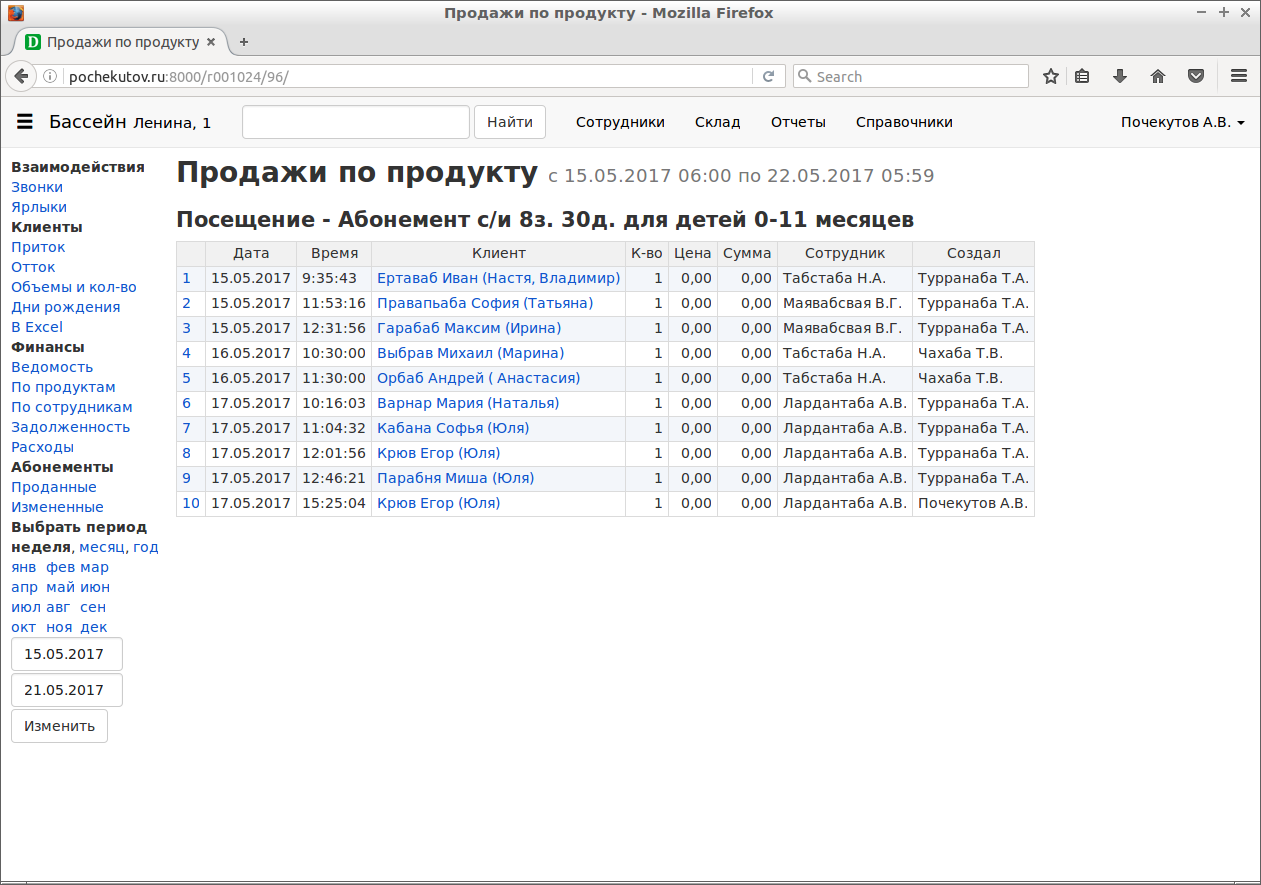This screenshot has width=1261, height=885.
Task: Select the месяц period link
Action: 102,547
